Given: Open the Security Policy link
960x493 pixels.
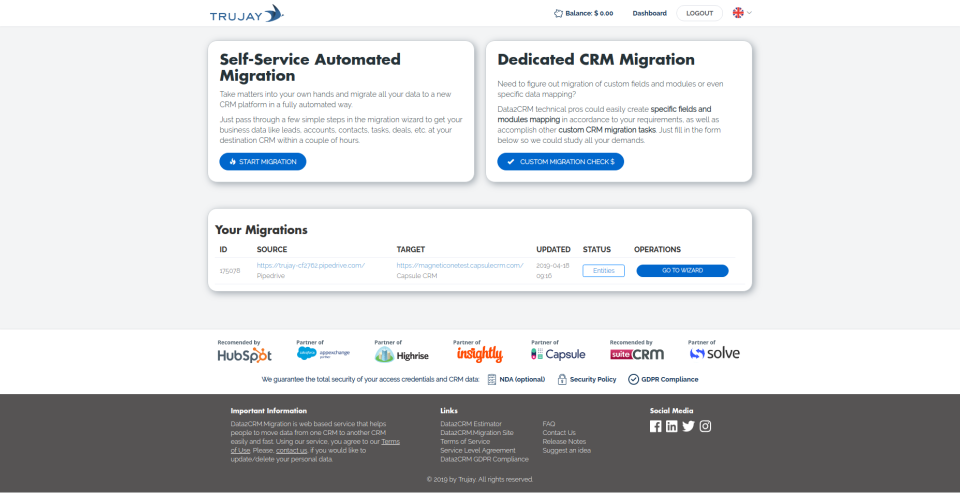Looking at the screenshot, I should click(593, 380).
